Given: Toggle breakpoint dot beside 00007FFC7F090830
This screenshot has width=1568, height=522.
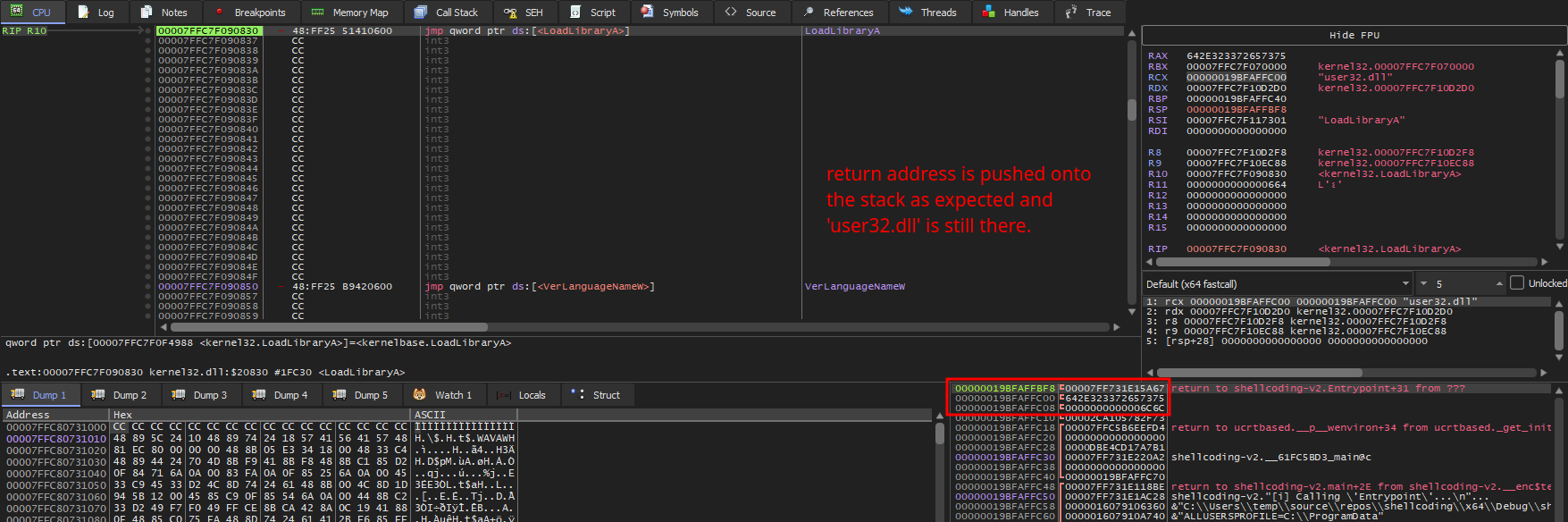Looking at the screenshot, I should 148,31.
